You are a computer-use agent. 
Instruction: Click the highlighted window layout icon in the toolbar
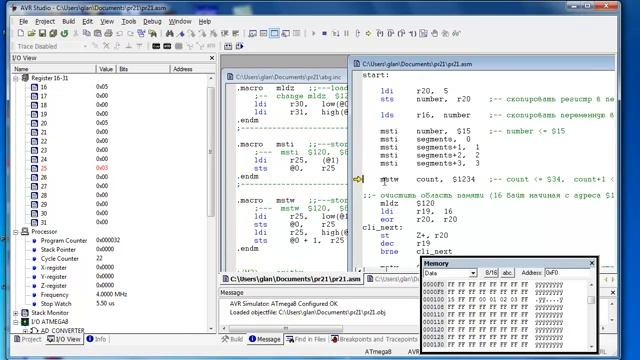tap(275, 33)
